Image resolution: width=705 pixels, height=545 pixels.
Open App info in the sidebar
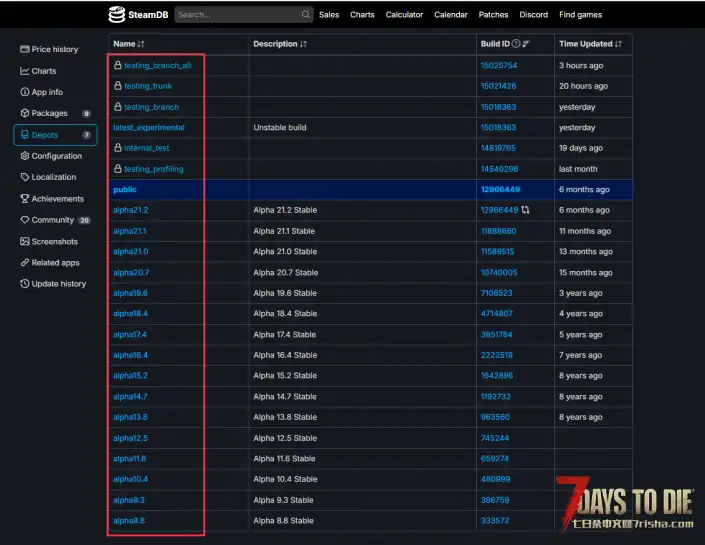click(41, 92)
